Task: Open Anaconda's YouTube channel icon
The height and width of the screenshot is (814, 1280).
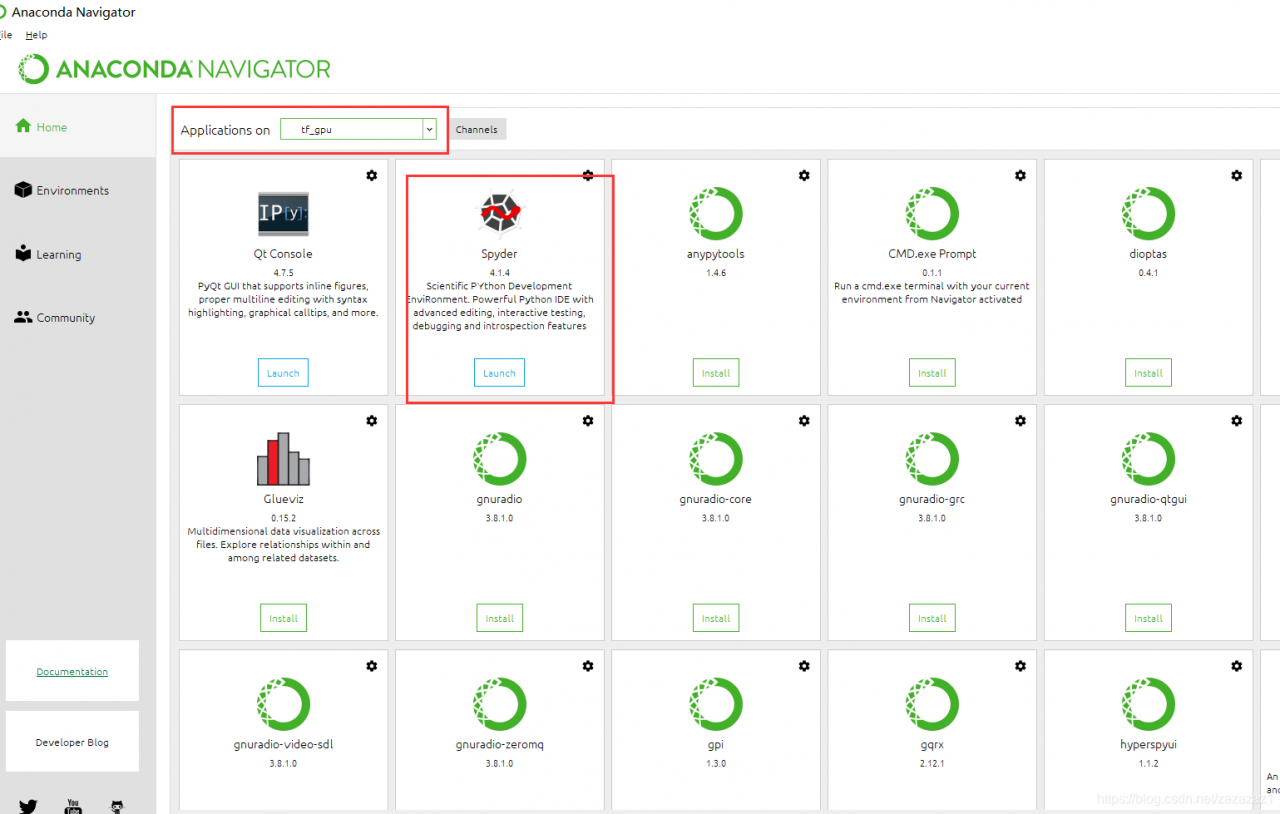Action: (73, 806)
